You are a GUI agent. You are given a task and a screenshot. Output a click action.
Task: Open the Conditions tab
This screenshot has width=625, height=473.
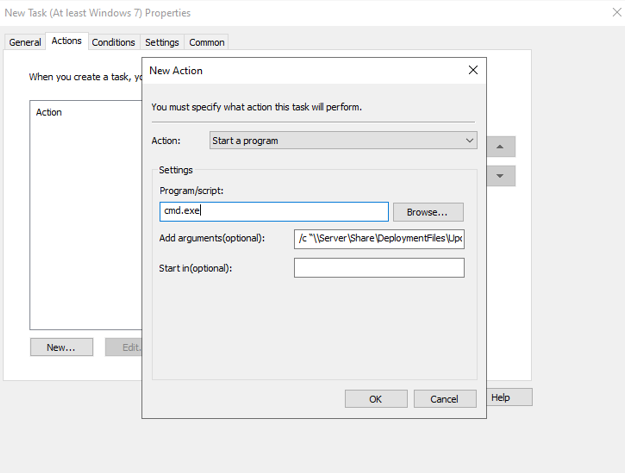pos(113,42)
